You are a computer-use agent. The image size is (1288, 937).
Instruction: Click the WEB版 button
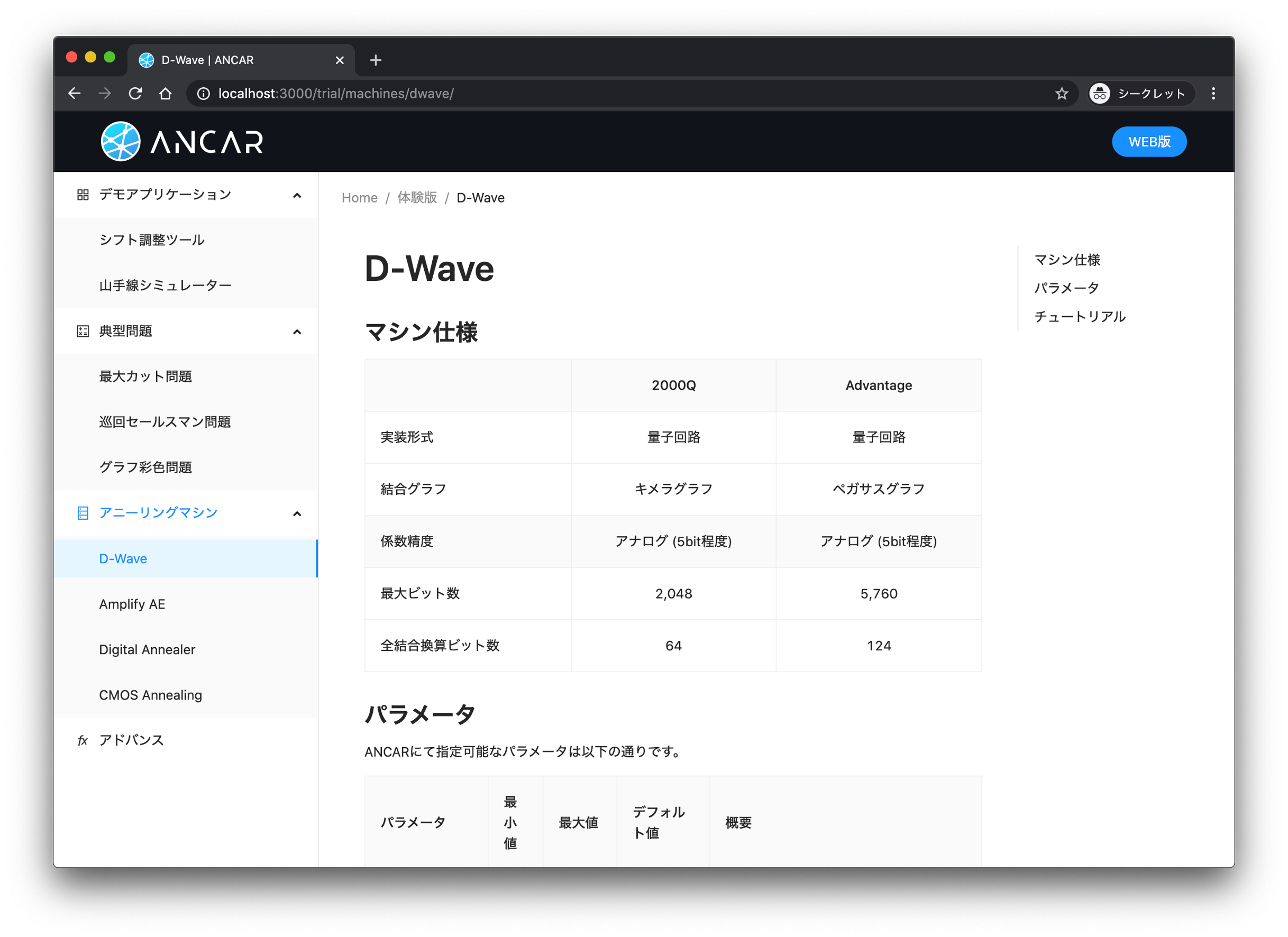1148,141
